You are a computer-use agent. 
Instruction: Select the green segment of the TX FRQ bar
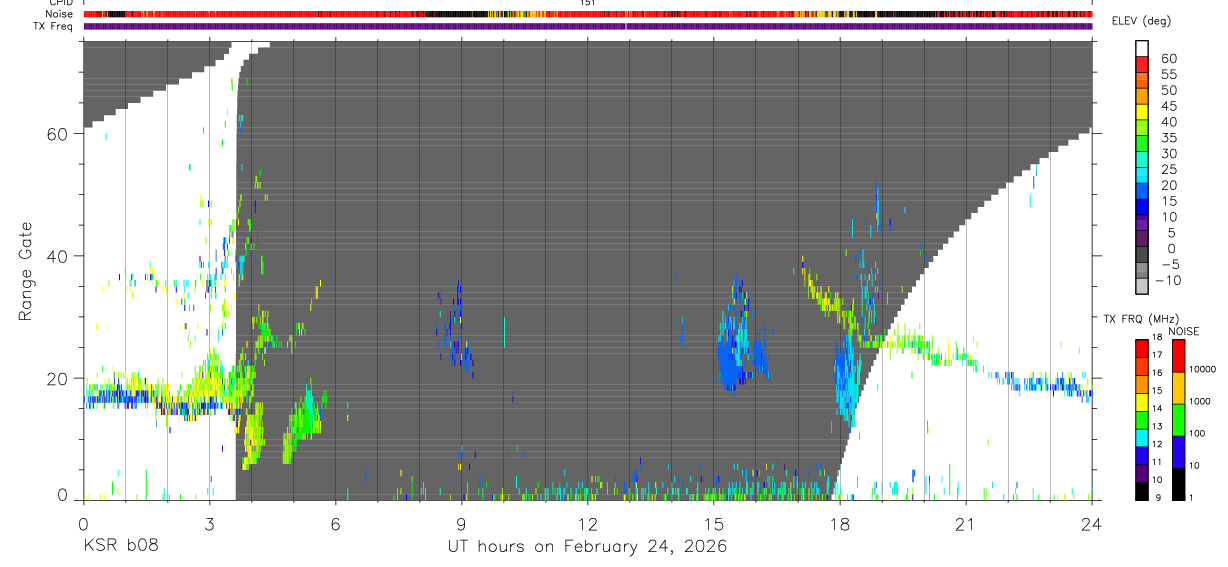(x=1141, y=420)
